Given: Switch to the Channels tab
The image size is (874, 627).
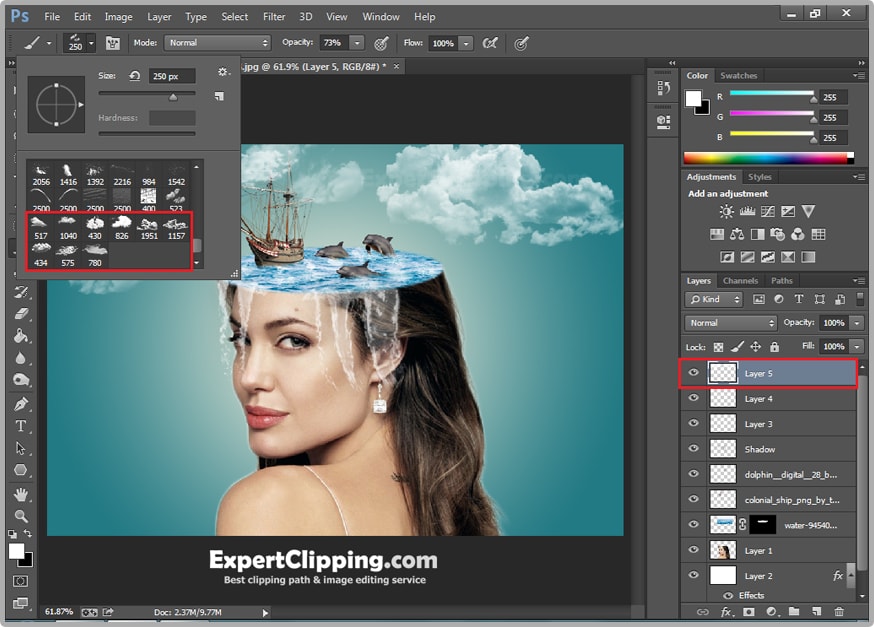Looking at the screenshot, I should point(740,281).
